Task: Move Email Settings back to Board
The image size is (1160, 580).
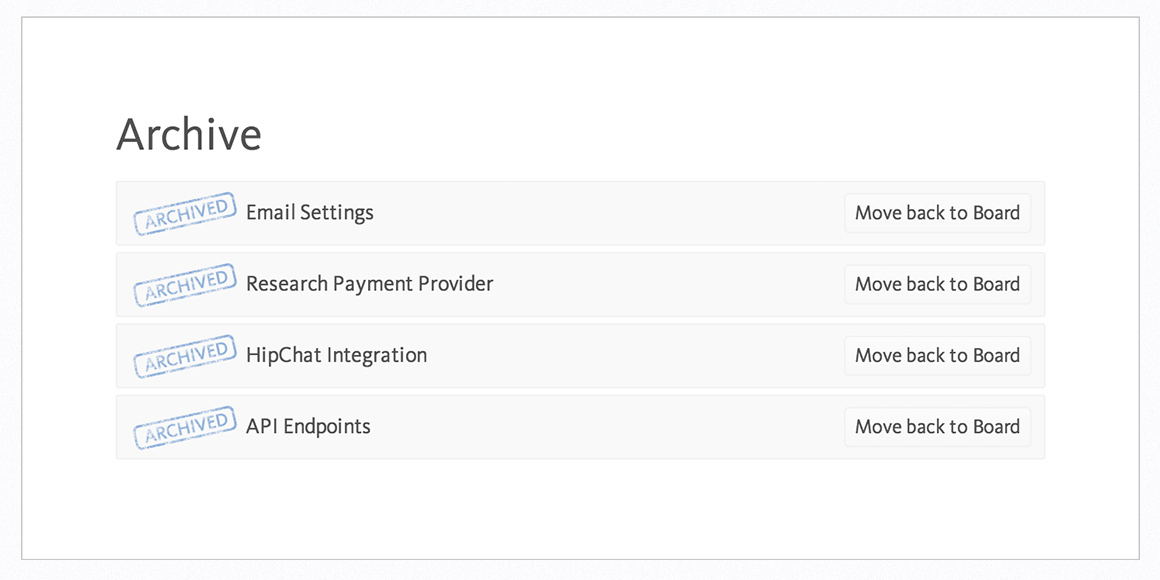Action: pyautogui.click(x=937, y=213)
